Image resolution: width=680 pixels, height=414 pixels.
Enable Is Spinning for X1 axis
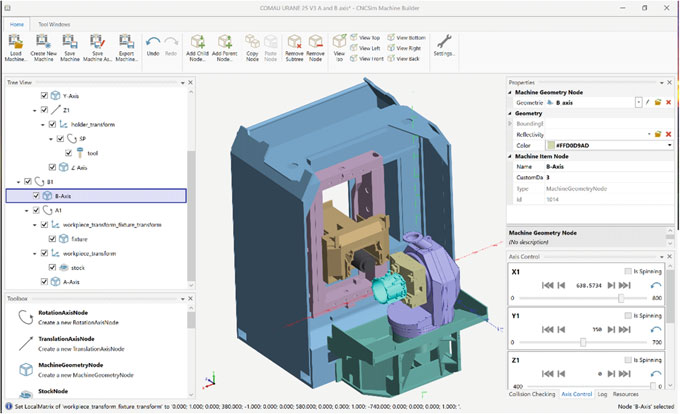[626, 271]
